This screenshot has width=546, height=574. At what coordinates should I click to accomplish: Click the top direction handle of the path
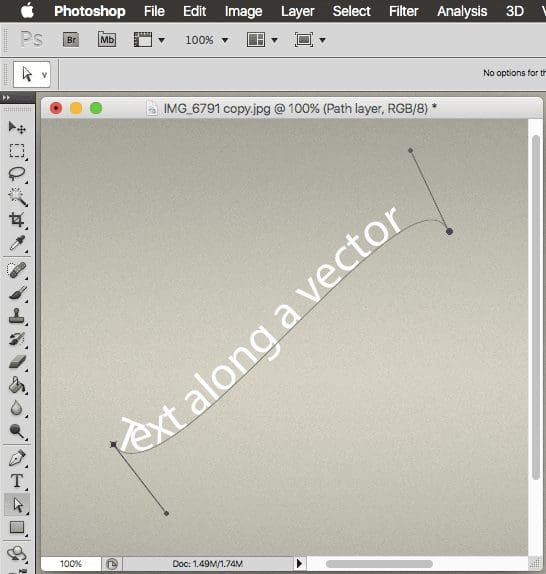pyautogui.click(x=410, y=150)
